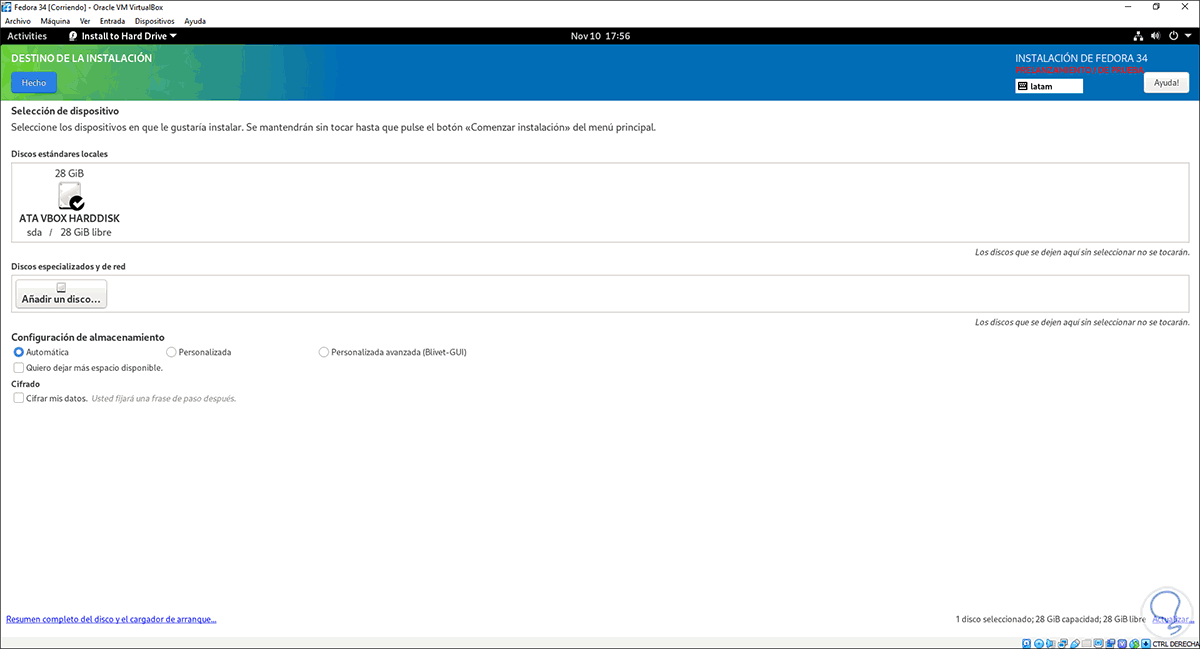The width and height of the screenshot is (1200, 649).
Task: Click the Ayuda! button
Action: tap(1166, 83)
